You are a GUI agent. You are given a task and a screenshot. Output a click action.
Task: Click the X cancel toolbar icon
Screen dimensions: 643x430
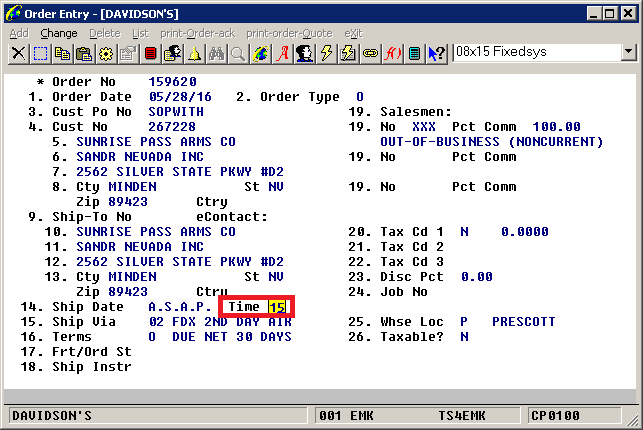(18, 54)
